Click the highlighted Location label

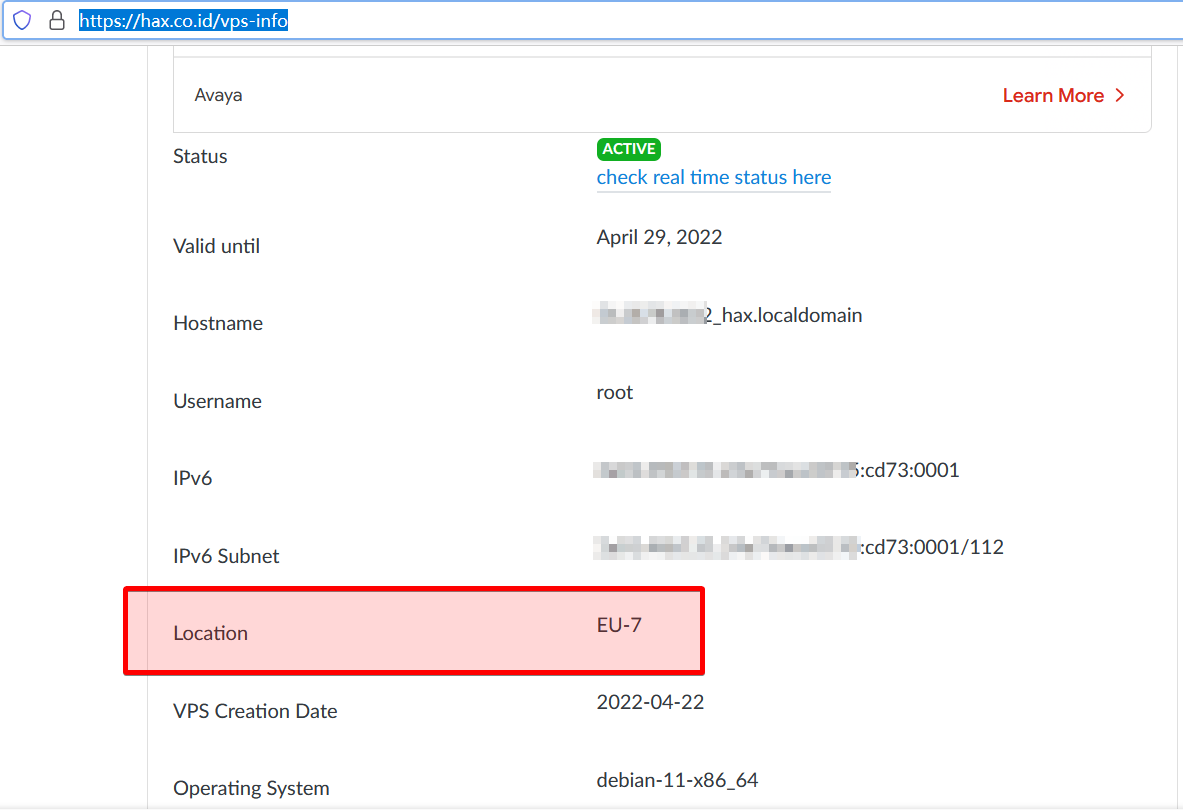click(210, 633)
